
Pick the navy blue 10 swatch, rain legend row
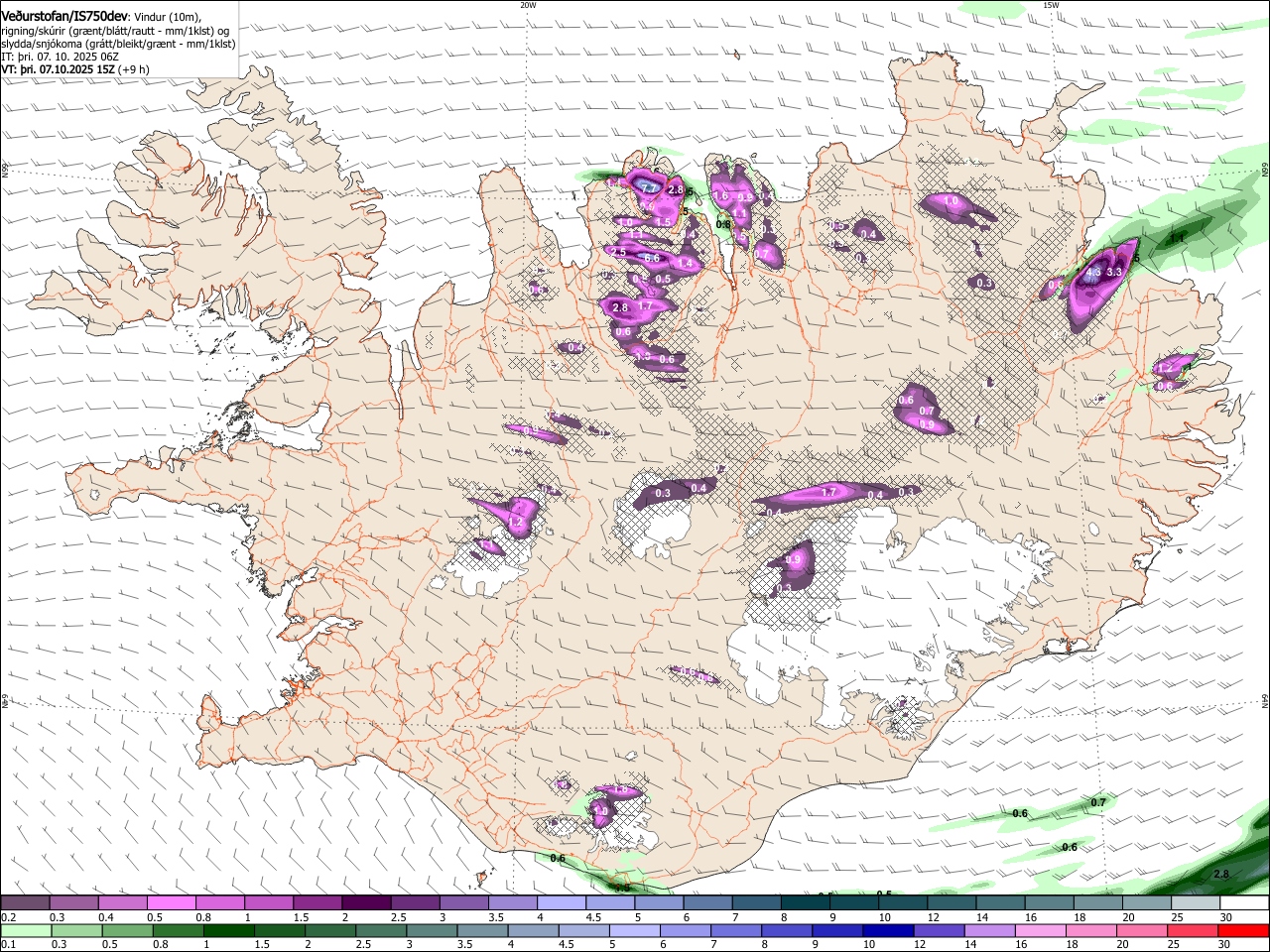(x=889, y=930)
